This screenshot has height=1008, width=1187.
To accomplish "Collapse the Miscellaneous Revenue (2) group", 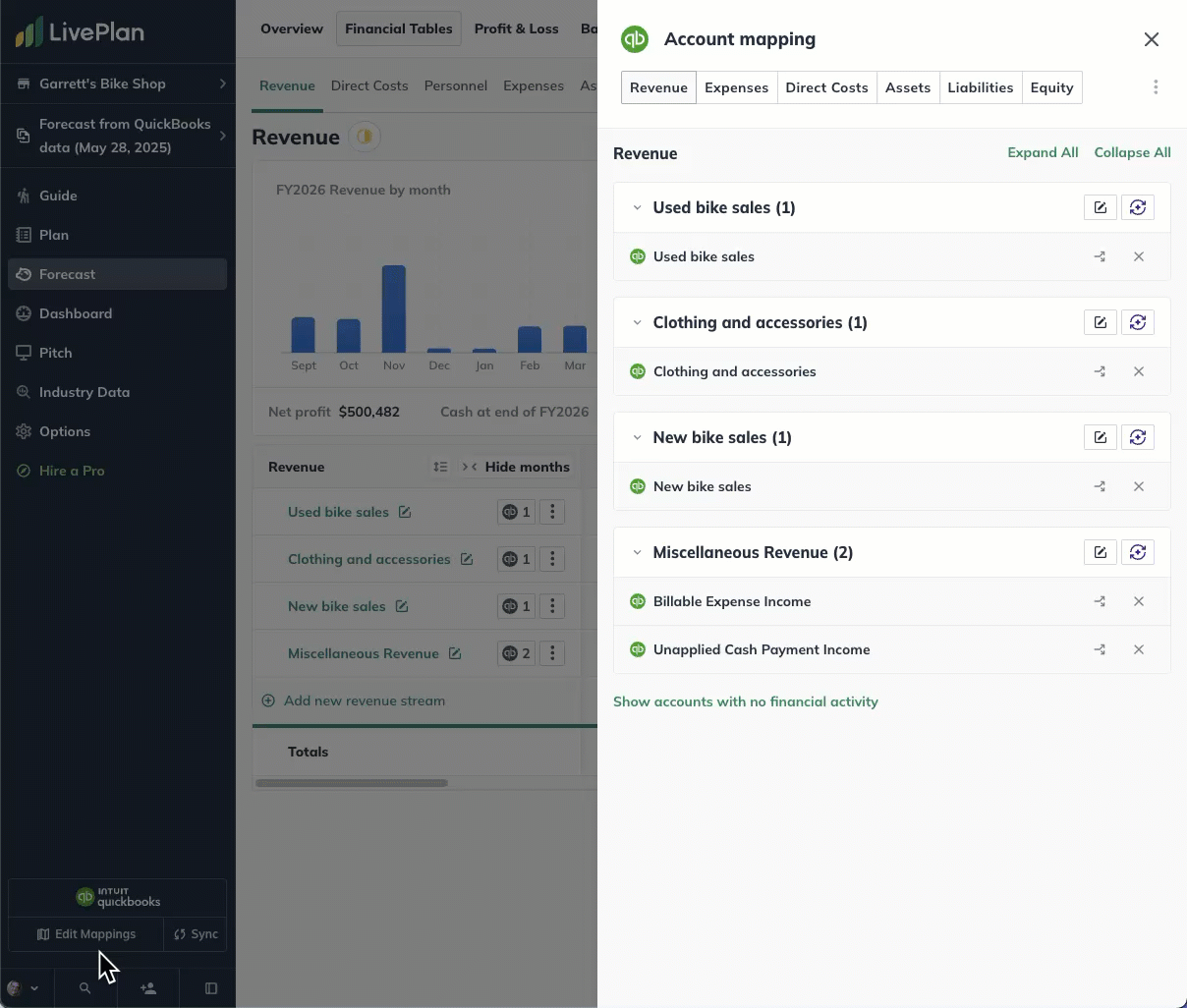I will tap(637, 552).
